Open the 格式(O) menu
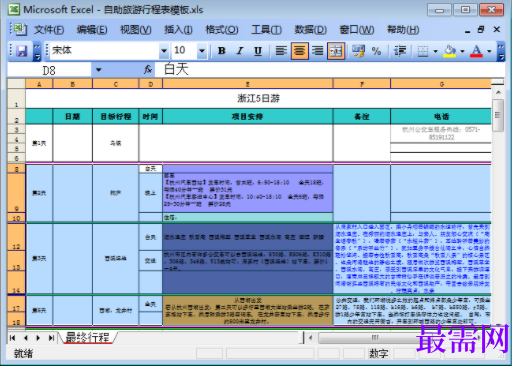 222,30
